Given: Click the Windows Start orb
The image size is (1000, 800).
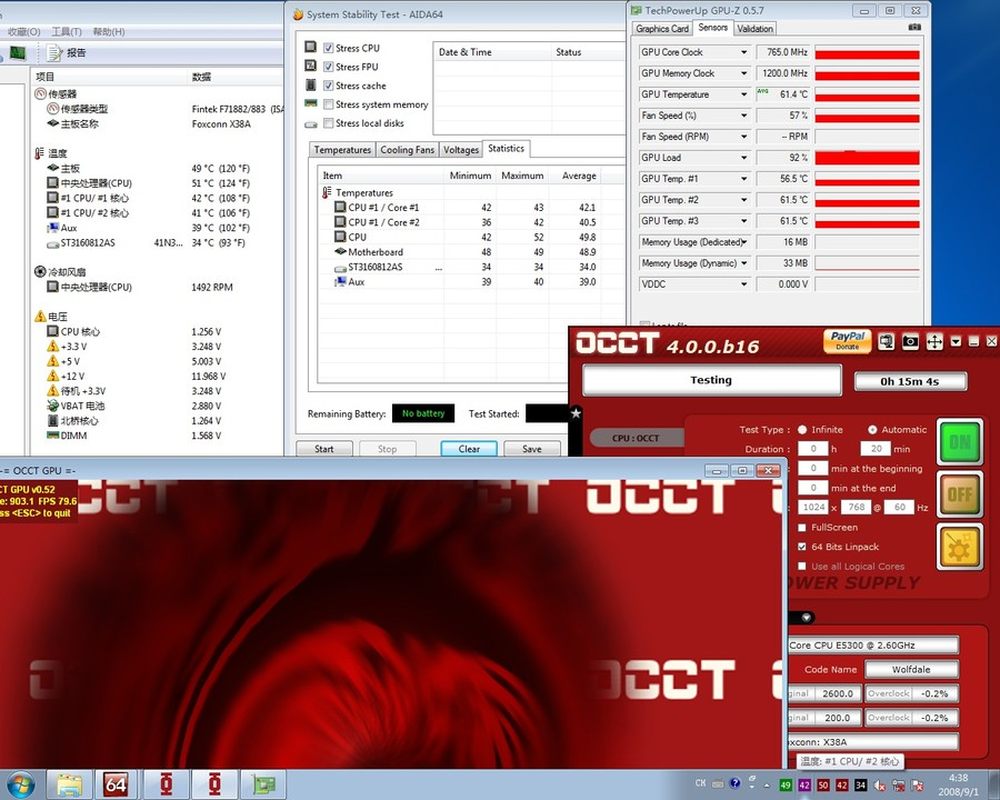Looking at the screenshot, I should click(x=21, y=784).
